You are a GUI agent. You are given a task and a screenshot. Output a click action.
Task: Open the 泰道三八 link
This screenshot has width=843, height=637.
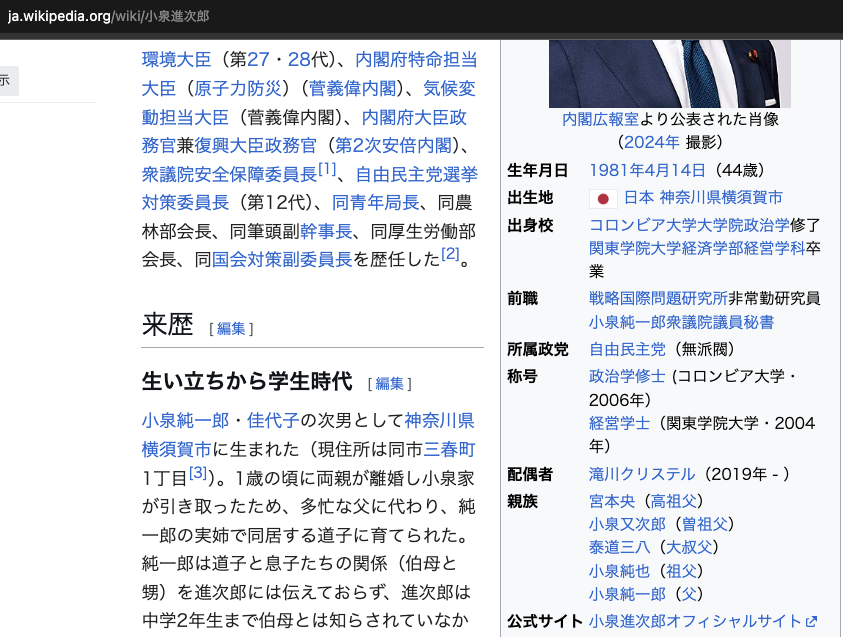[x=620, y=547]
